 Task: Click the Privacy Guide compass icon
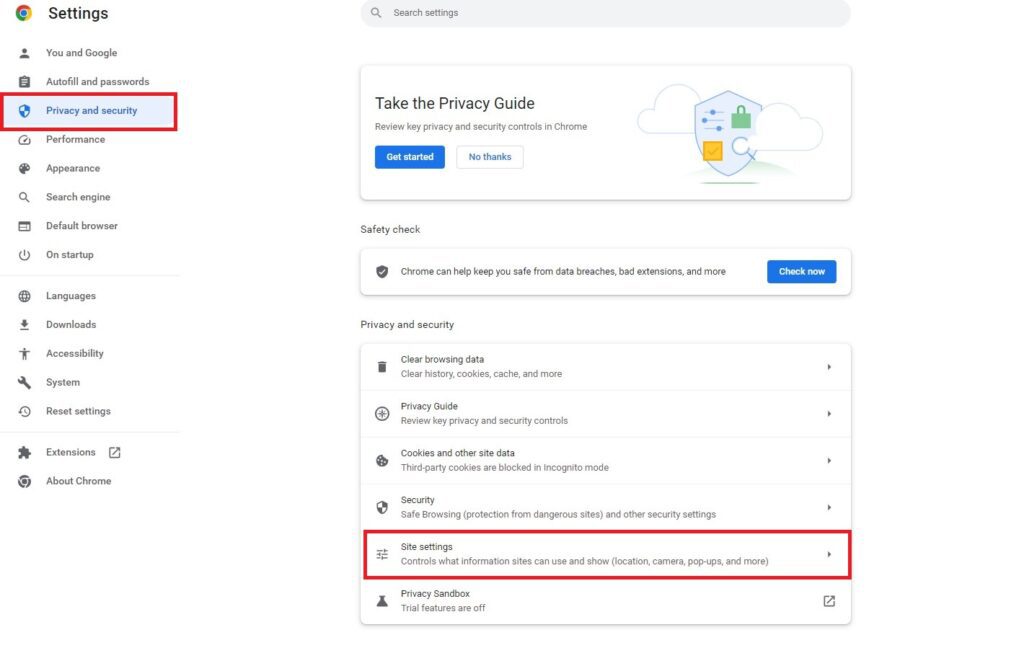[382, 413]
